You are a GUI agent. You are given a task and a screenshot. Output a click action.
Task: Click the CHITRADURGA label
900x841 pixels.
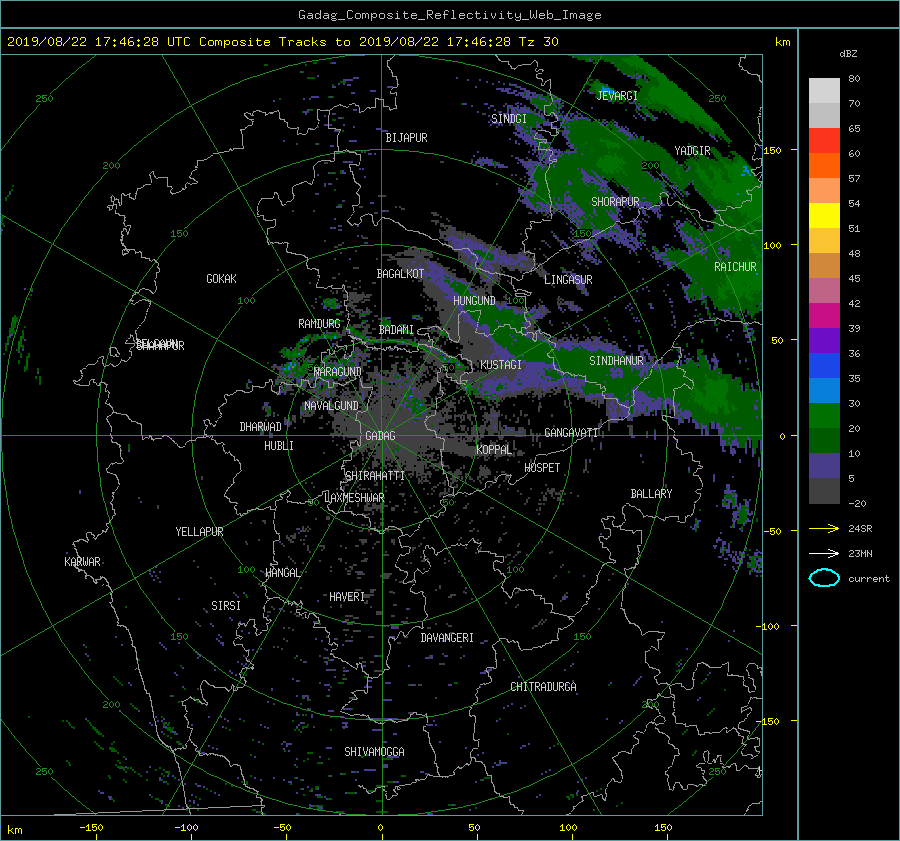click(543, 687)
